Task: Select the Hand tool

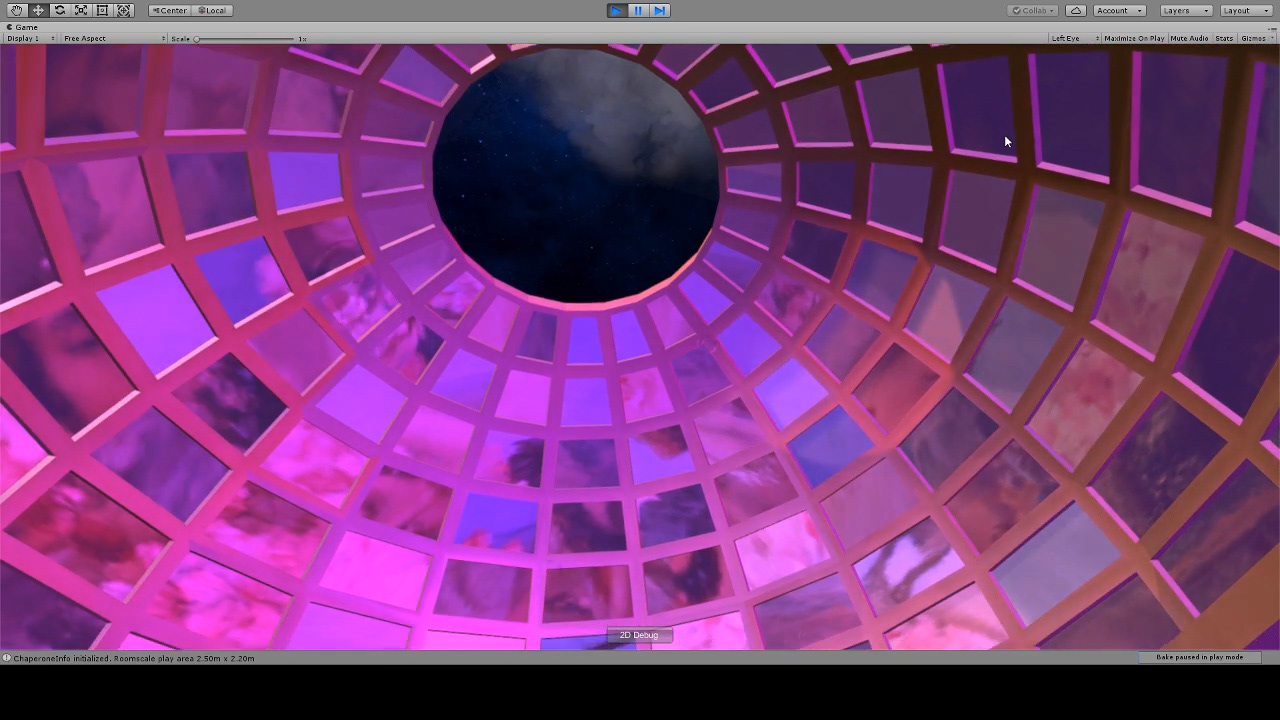Action: coord(17,10)
